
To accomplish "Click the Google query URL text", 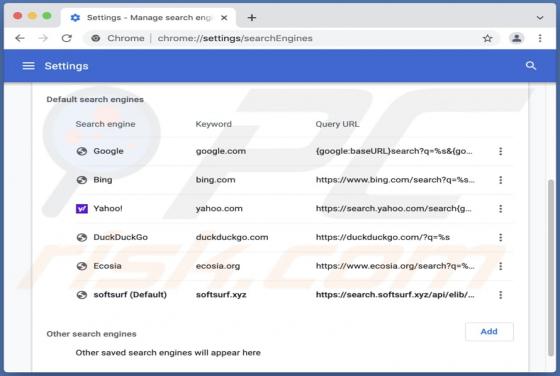I will pyautogui.click(x=394, y=151).
